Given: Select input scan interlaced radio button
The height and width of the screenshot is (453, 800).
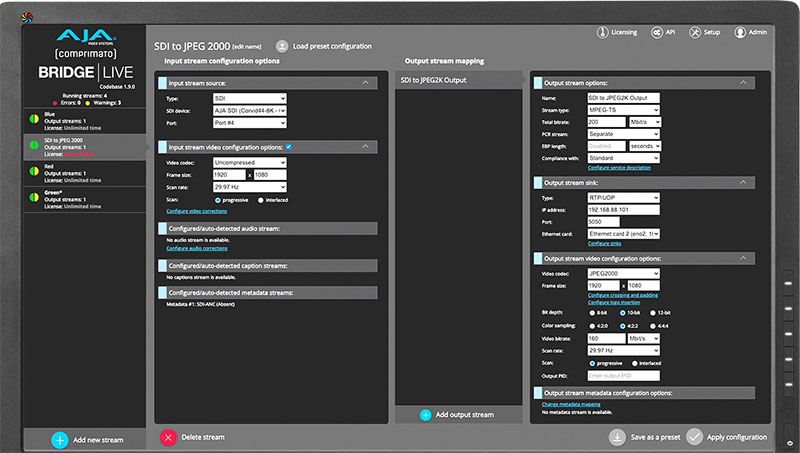Looking at the screenshot, I should (x=261, y=200).
